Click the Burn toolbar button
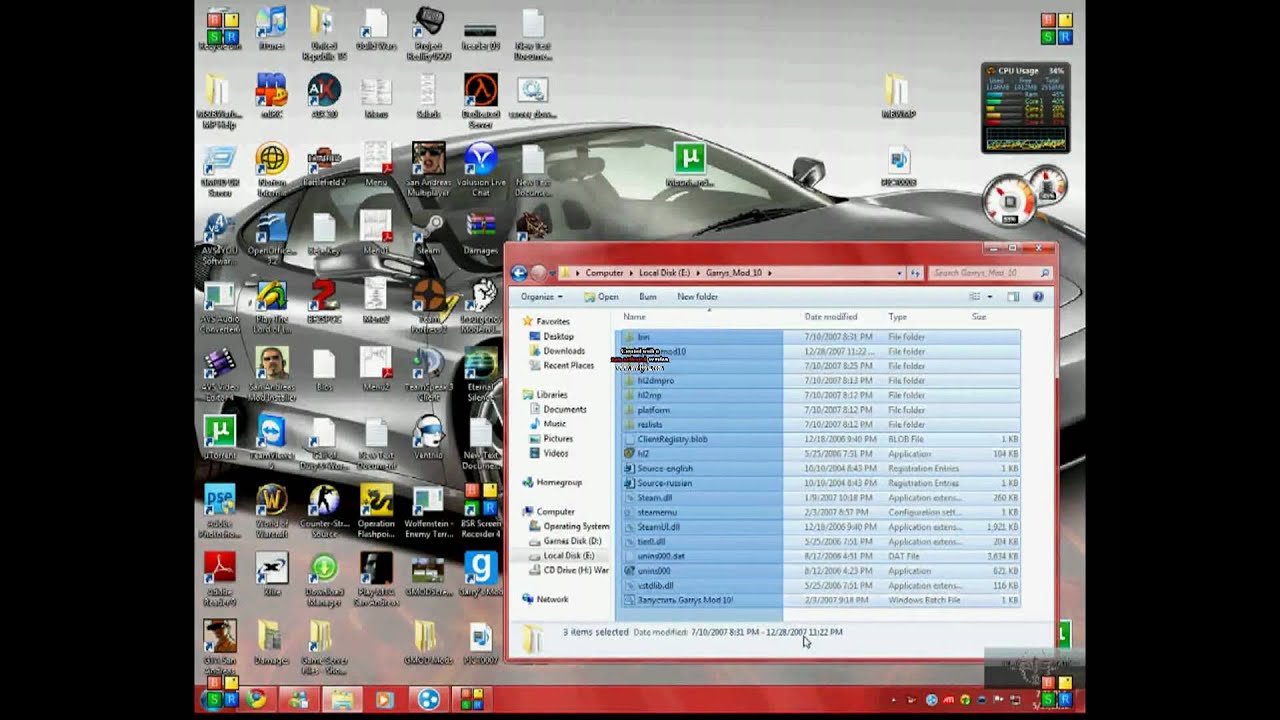Screen dimensions: 1280x720 pyautogui.click(x=648, y=297)
